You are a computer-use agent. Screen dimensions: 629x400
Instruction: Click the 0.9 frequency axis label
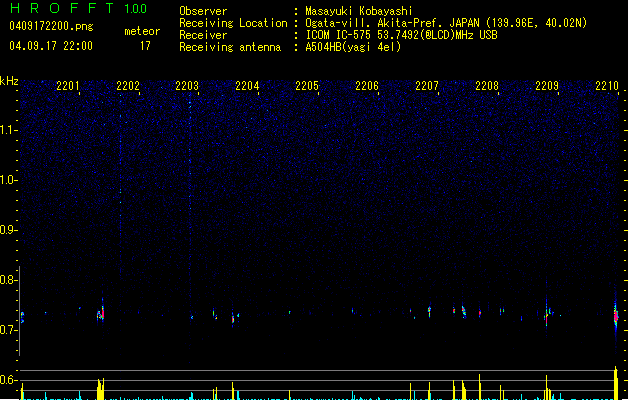8,230
